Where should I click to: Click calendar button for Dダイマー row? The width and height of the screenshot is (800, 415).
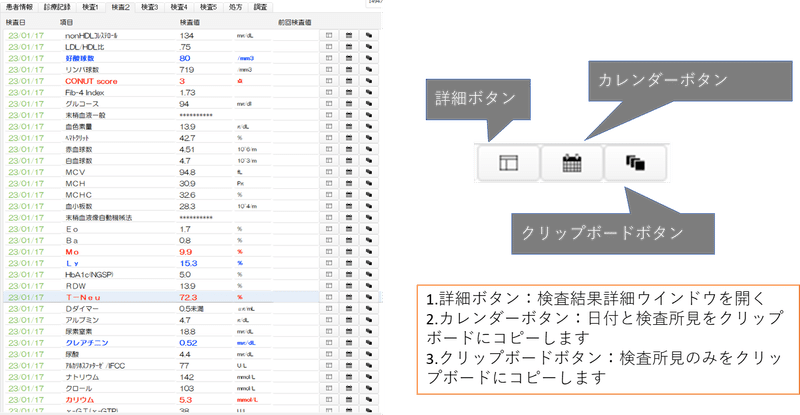[349, 308]
